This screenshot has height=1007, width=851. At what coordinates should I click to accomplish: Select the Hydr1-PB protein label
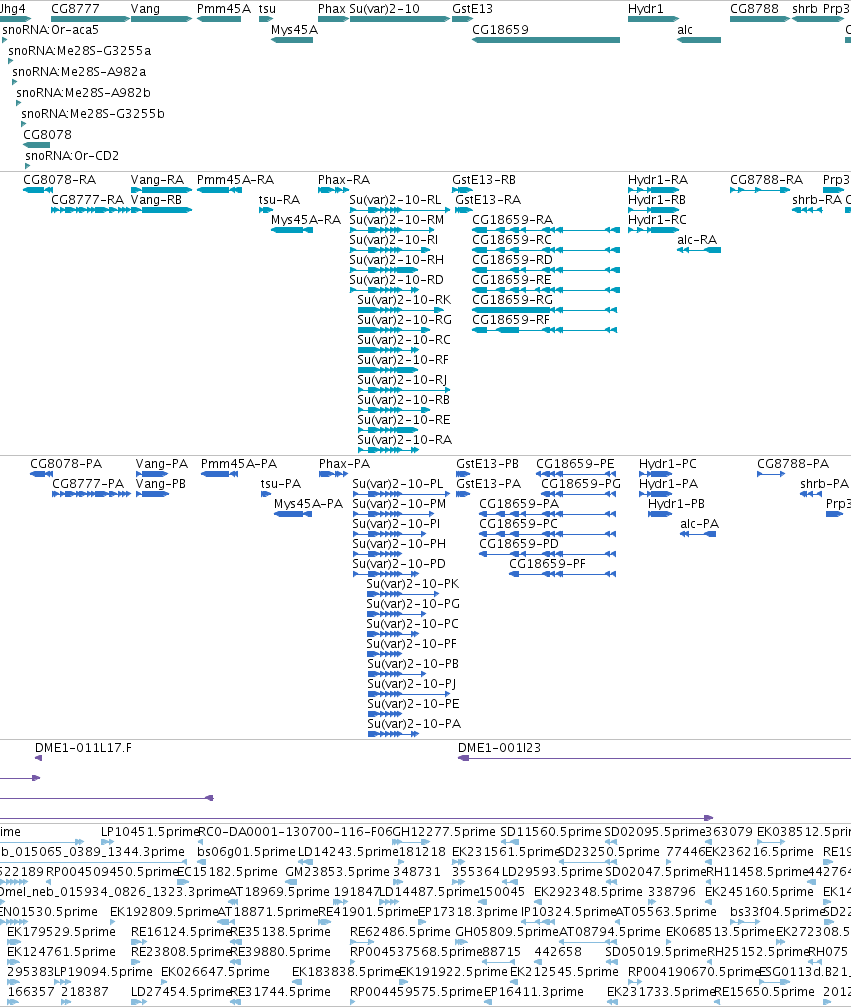[x=676, y=504]
